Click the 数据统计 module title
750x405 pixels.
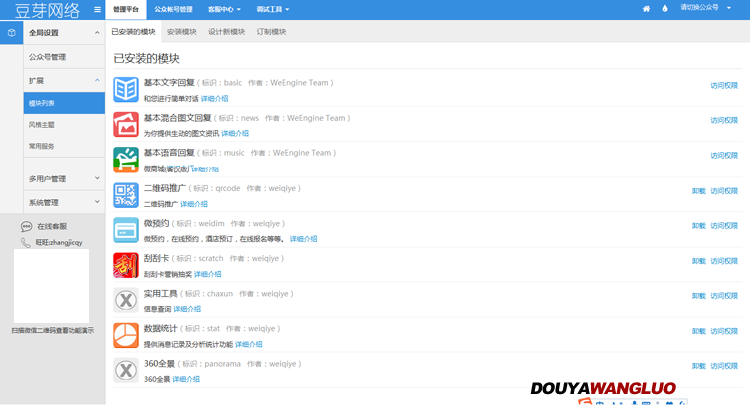(161, 328)
